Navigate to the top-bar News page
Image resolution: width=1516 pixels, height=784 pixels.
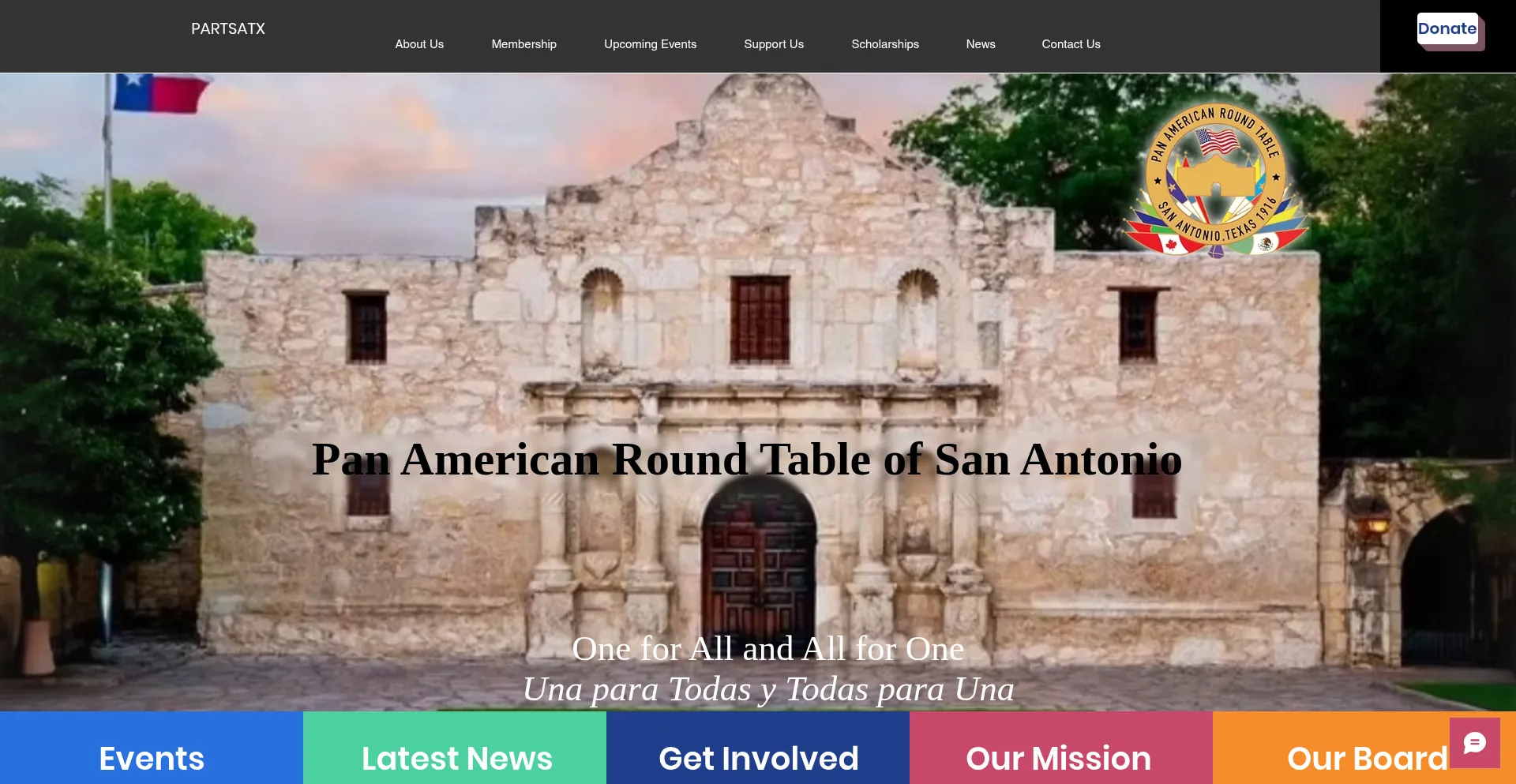pyautogui.click(x=980, y=44)
